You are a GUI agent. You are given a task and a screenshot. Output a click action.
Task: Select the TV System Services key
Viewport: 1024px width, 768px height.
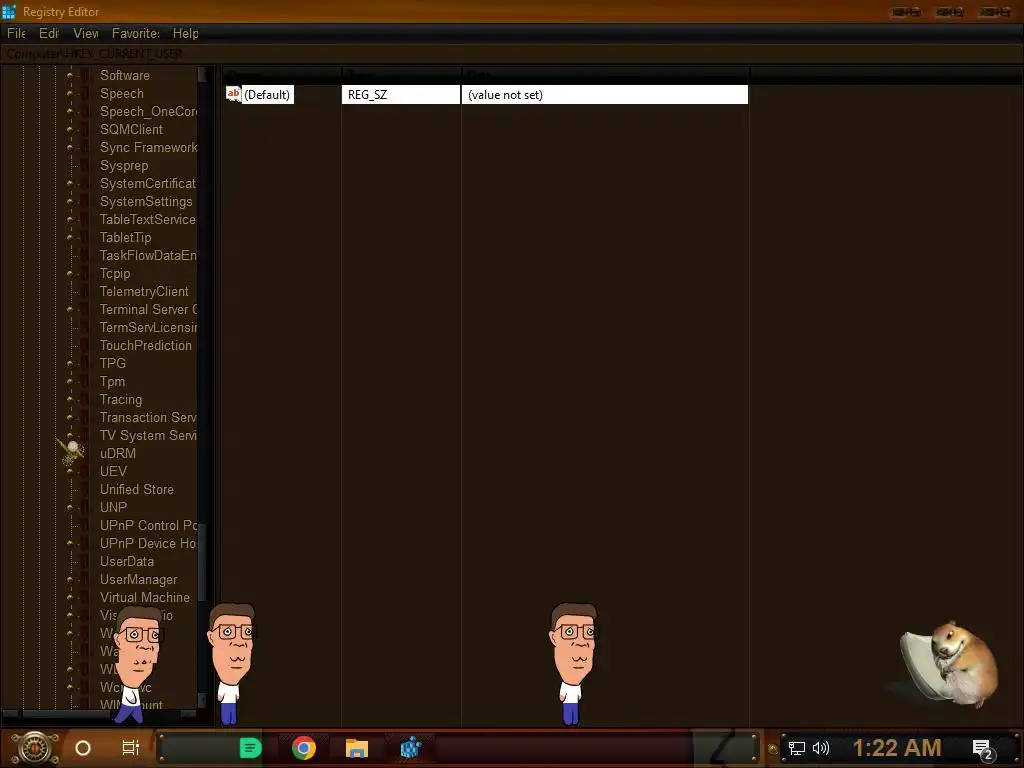148,436
